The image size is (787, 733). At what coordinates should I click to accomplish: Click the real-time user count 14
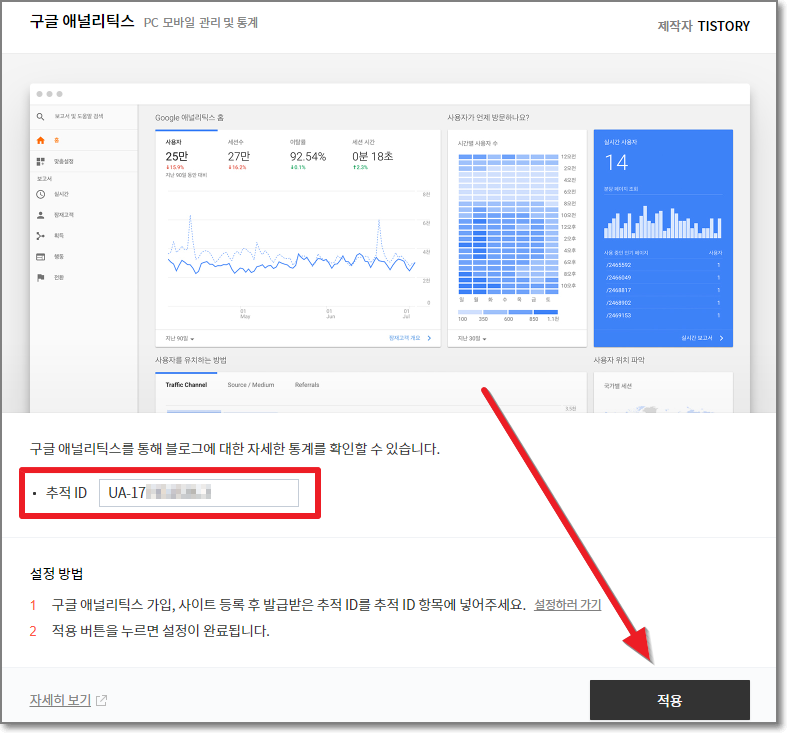[x=616, y=163]
